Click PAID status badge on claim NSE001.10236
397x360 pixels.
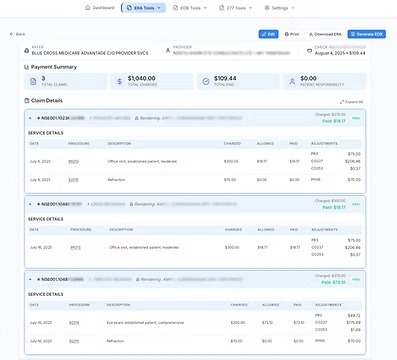click(x=356, y=118)
